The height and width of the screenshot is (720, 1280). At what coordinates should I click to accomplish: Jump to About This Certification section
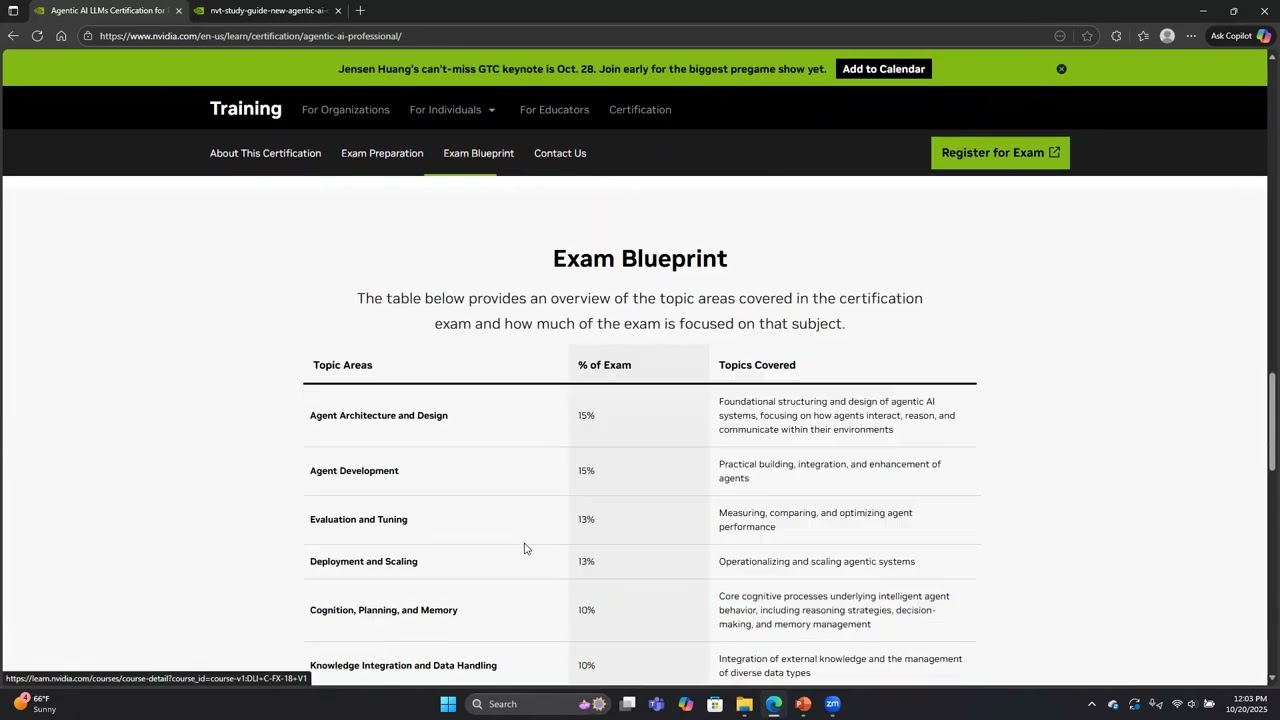click(265, 153)
